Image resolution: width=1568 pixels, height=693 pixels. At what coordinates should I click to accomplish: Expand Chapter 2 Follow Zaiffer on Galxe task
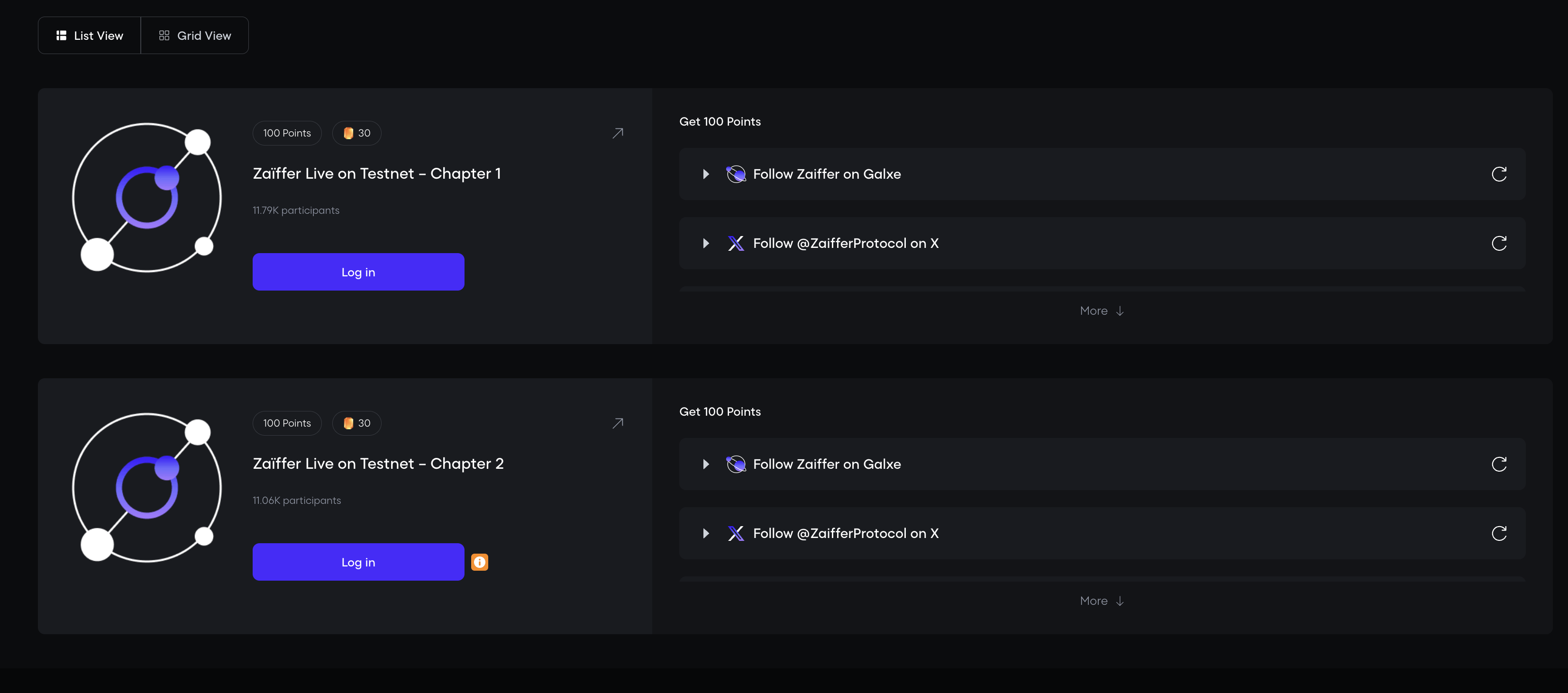coord(705,465)
